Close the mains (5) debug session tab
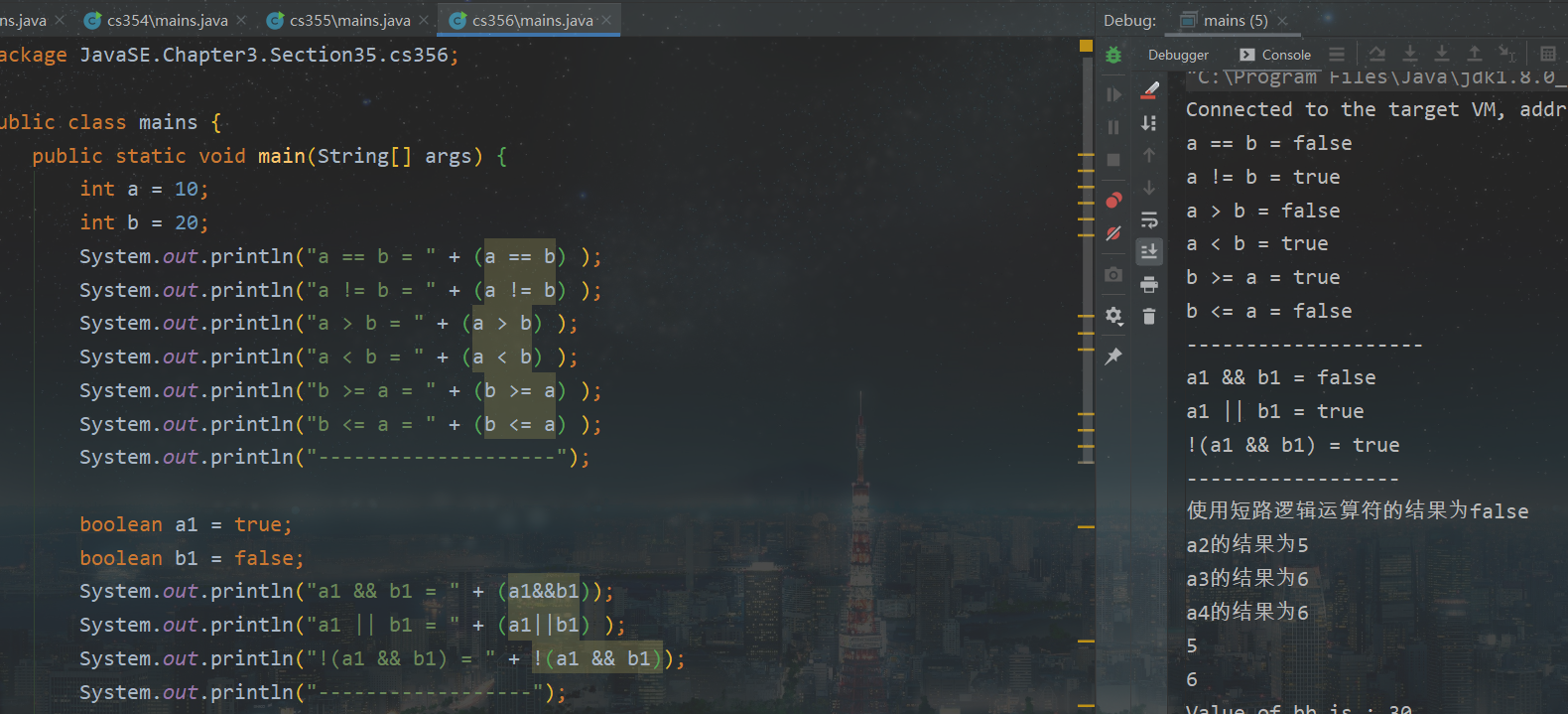 point(1282,21)
